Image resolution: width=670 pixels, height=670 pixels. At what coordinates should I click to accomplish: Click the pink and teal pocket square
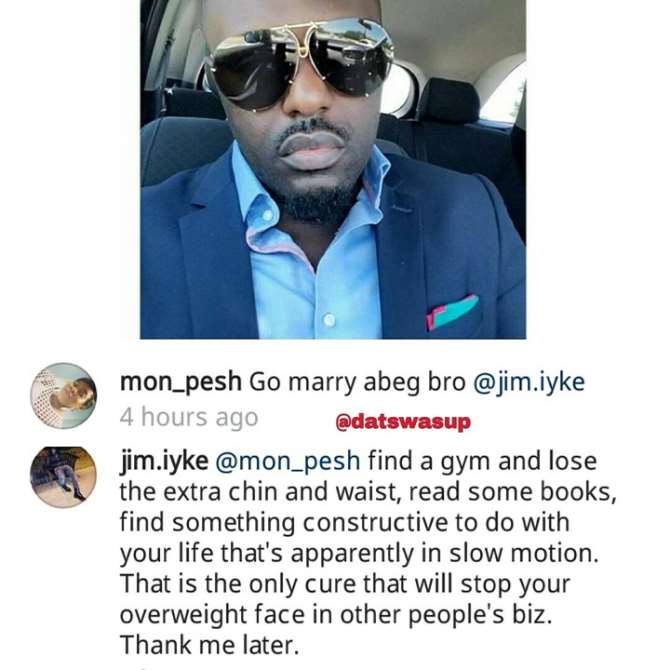coord(451,312)
